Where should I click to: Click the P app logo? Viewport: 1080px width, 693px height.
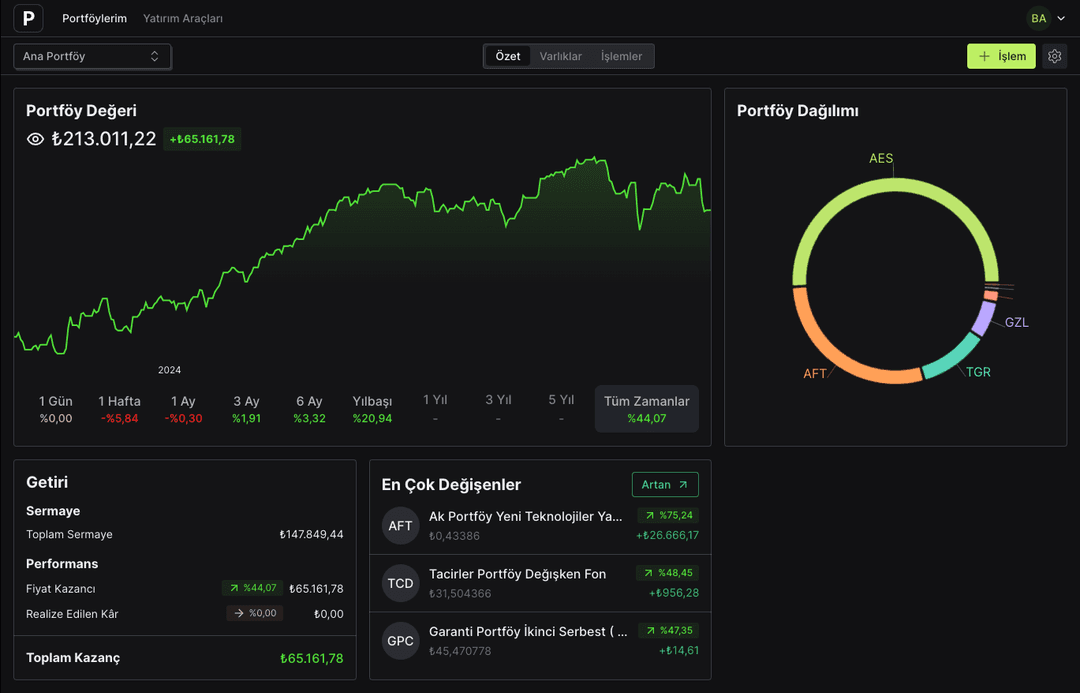pyautogui.click(x=28, y=19)
